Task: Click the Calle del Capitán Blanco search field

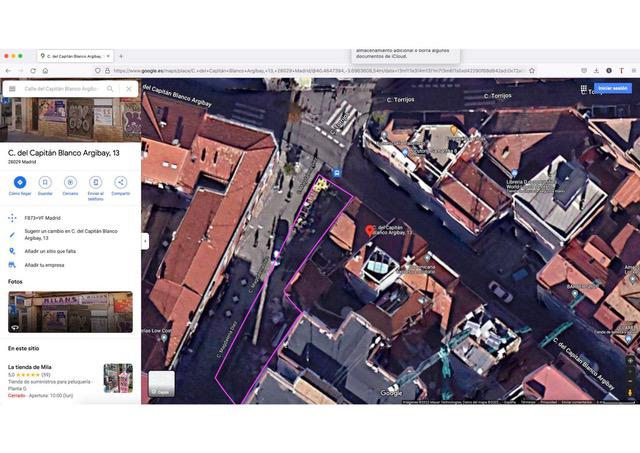Action: [61, 89]
